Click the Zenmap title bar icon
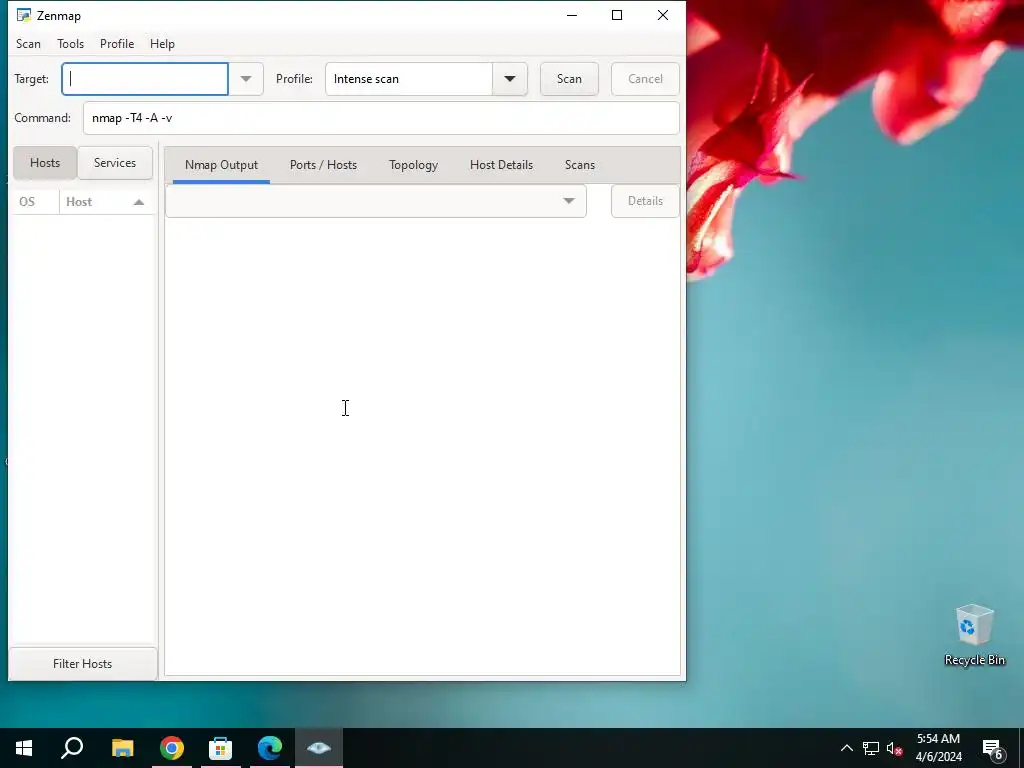 click(x=24, y=15)
